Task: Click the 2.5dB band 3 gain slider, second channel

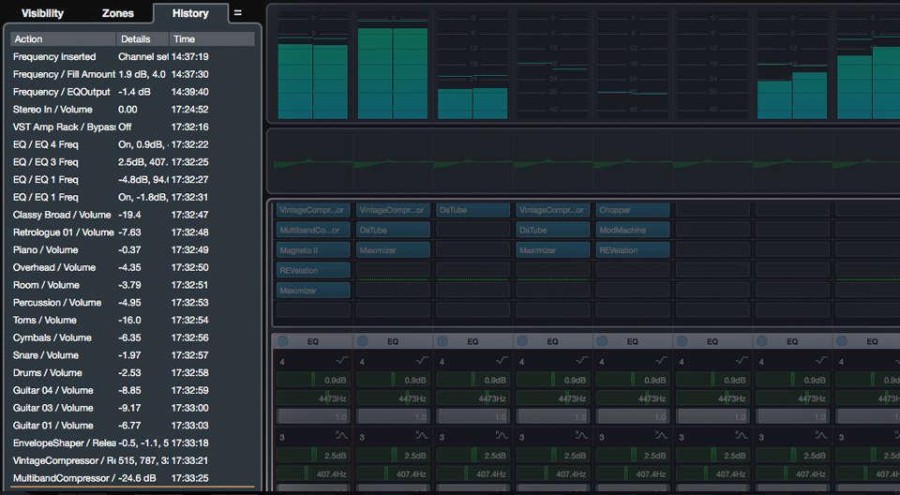Action: pos(393,455)
